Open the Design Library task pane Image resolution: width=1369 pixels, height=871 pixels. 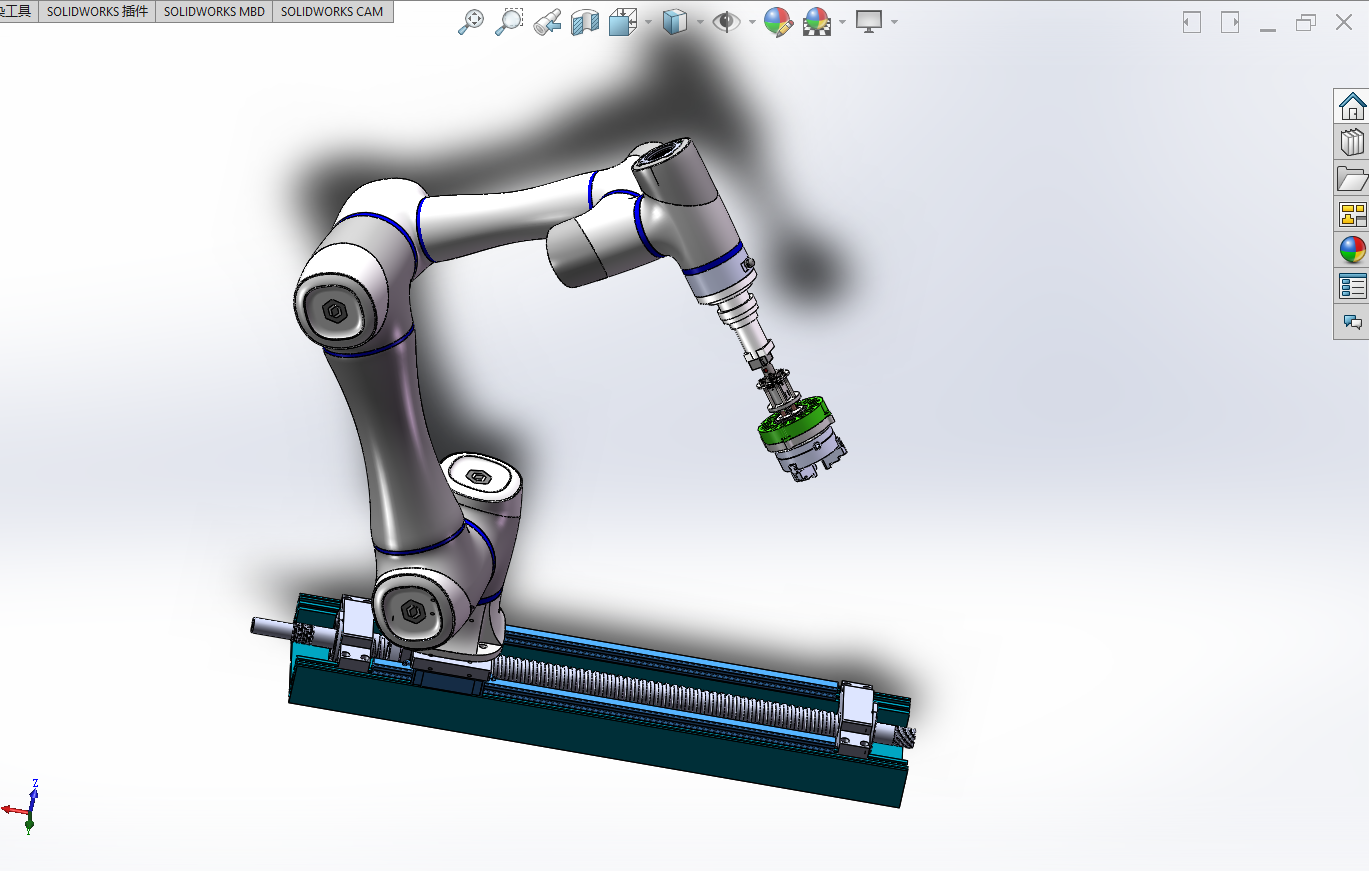coord(1352,142)
